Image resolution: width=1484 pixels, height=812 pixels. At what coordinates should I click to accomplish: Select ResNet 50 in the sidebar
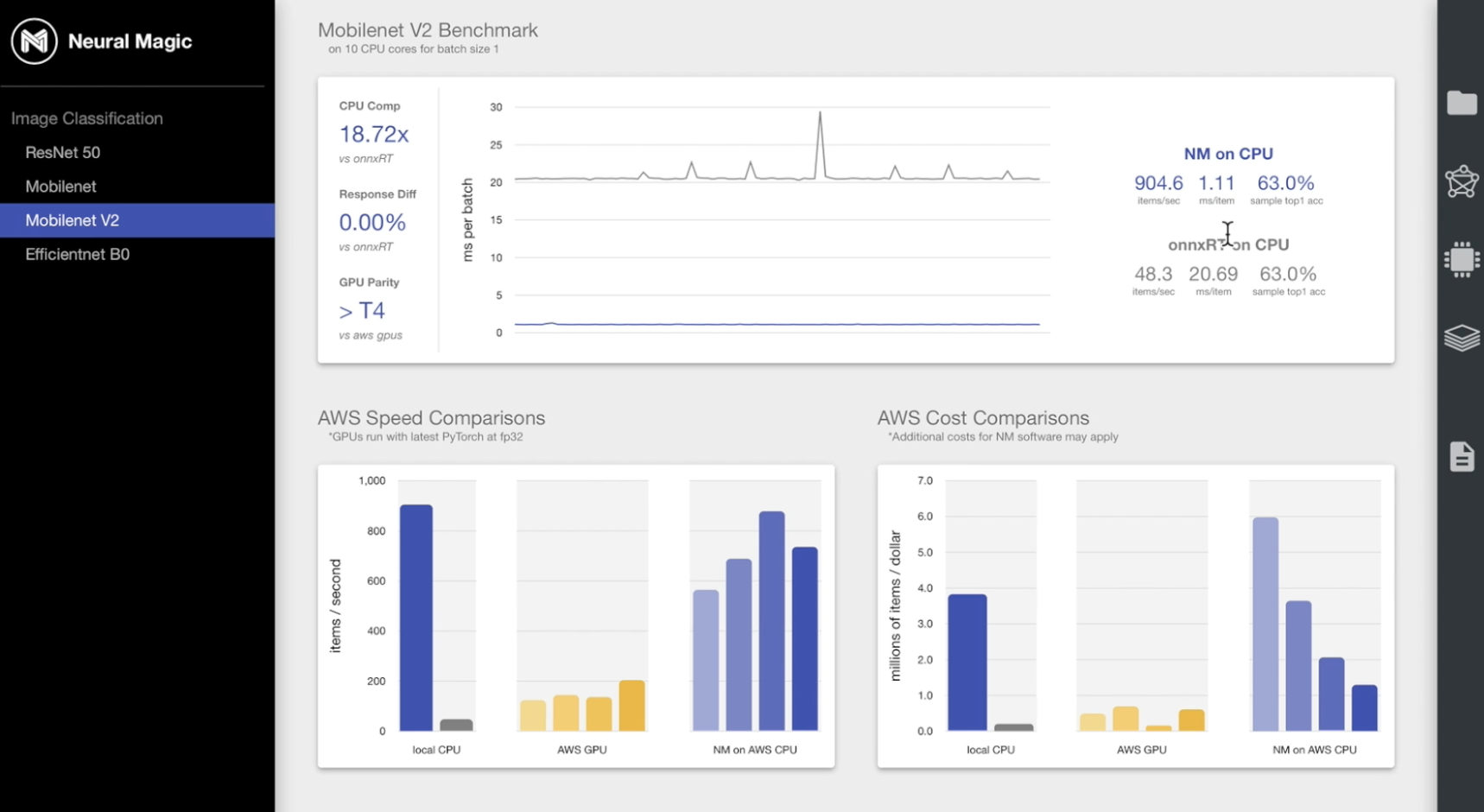tap(63, 152)
